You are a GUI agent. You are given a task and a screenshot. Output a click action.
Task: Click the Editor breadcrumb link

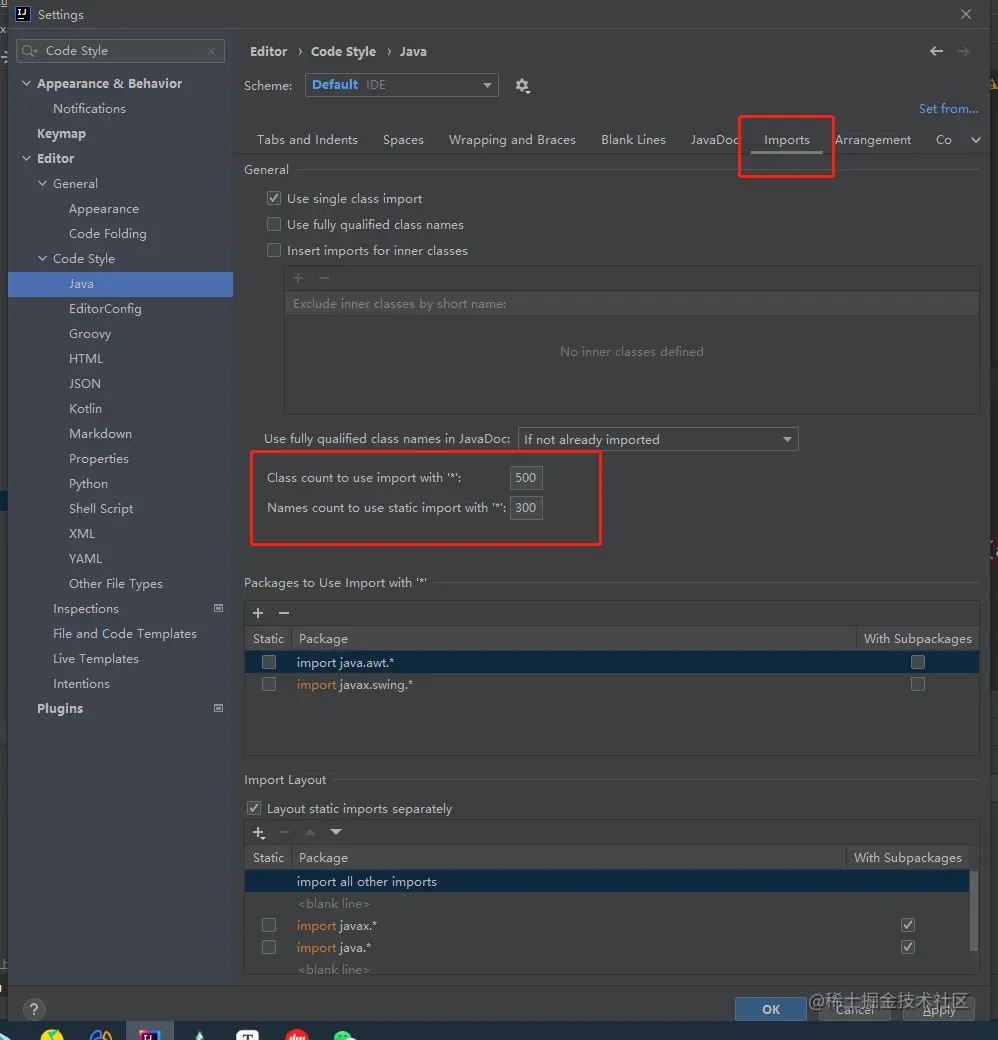point(269,51)
